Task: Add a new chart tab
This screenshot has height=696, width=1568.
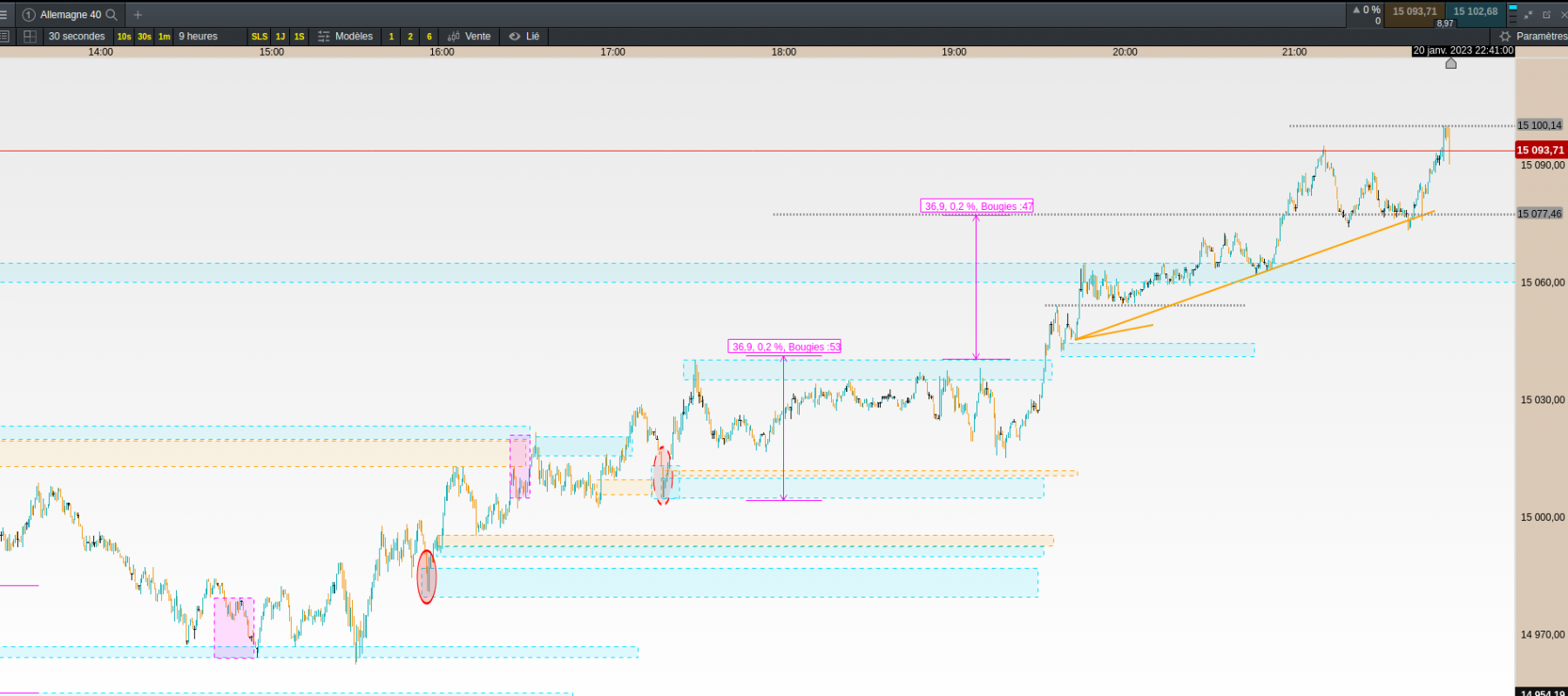Action: 138,15
